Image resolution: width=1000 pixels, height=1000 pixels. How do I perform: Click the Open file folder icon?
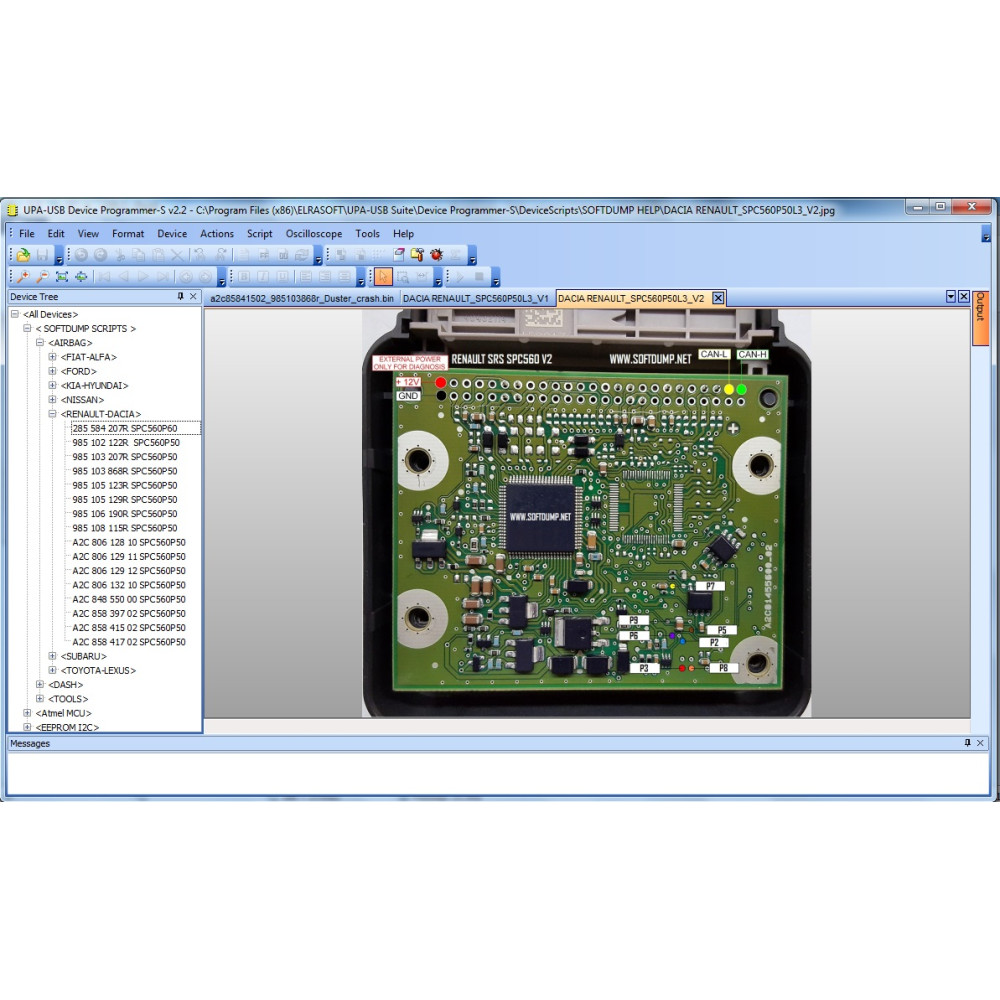24,255
